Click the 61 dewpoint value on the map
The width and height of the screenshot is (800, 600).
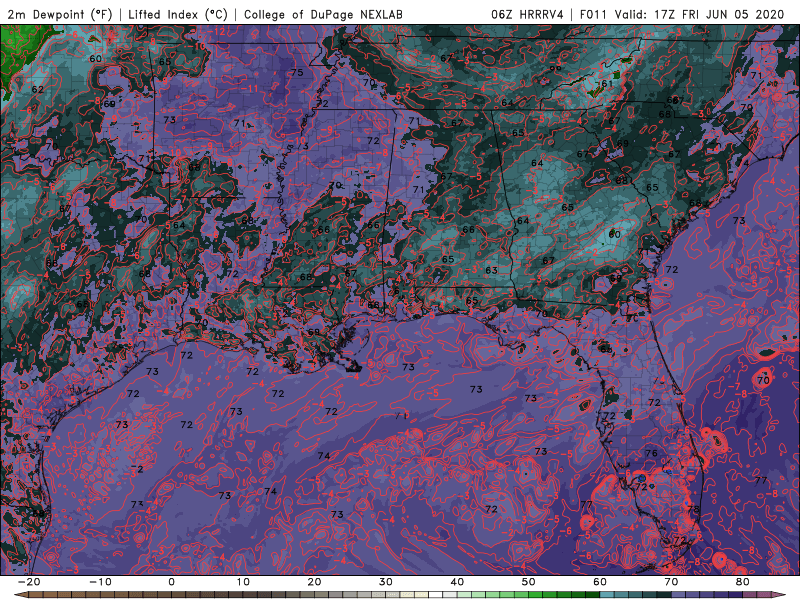607,84
